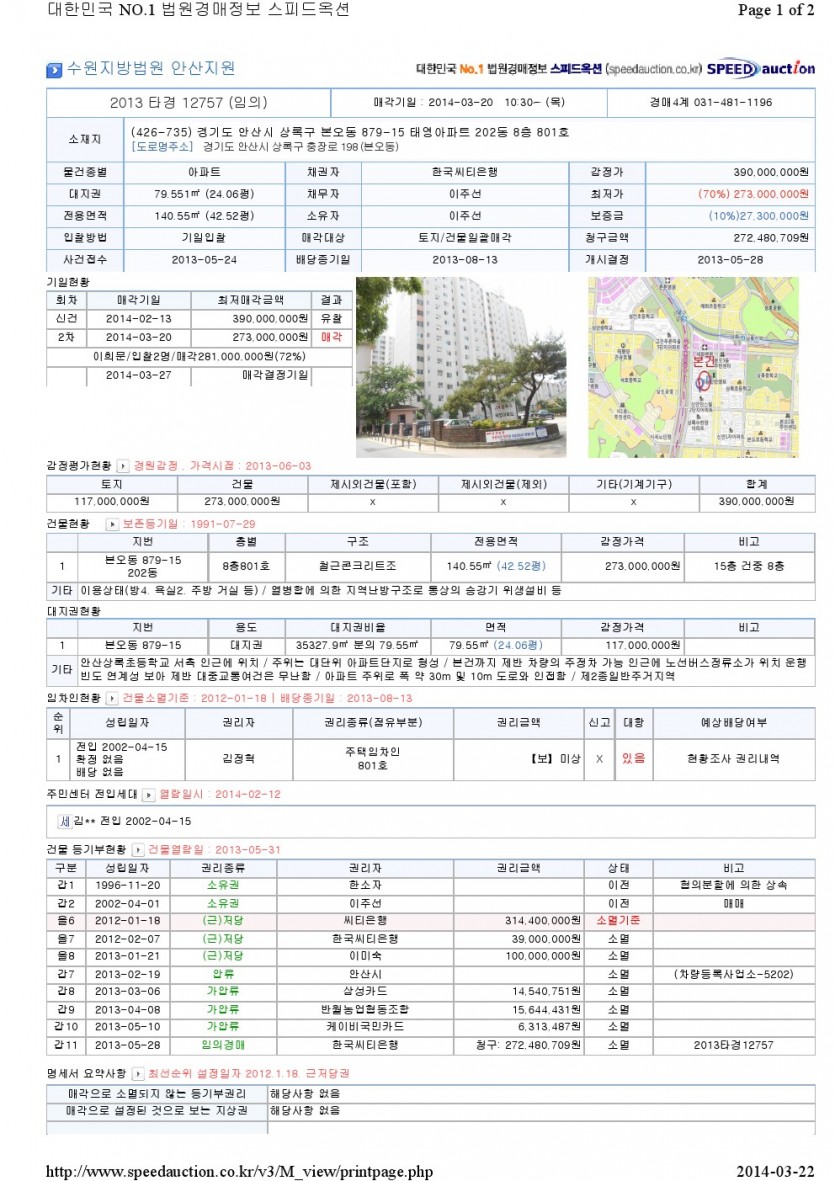Click owner 한소자 in the 갑1 row
The image size is (835, 1181).
365,886
